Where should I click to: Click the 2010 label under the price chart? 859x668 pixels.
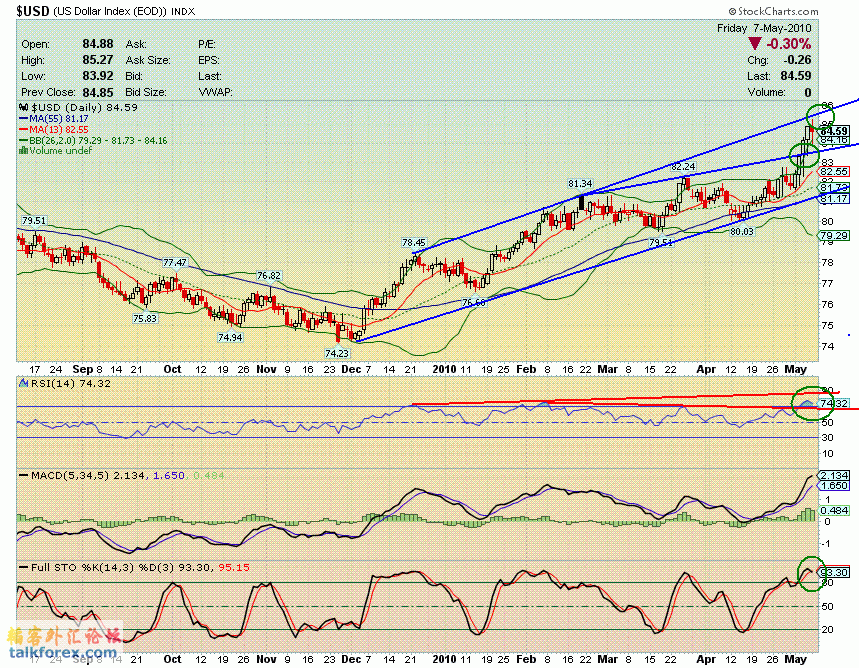(x=444, y=369)
